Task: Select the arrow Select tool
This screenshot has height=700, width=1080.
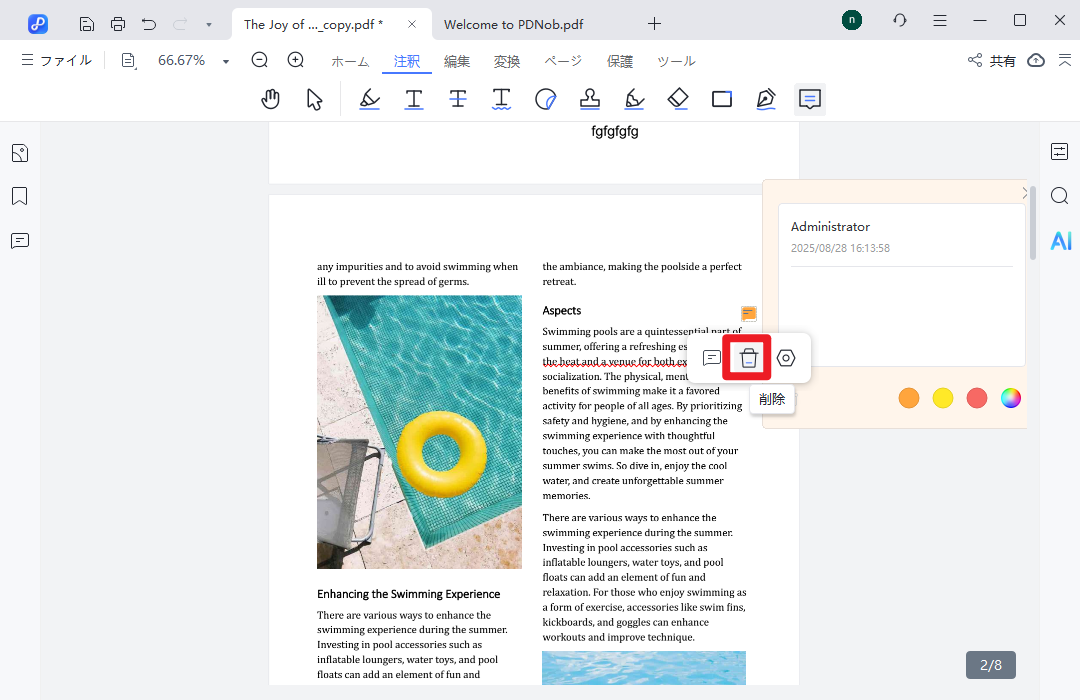Action: pos(314,99)
